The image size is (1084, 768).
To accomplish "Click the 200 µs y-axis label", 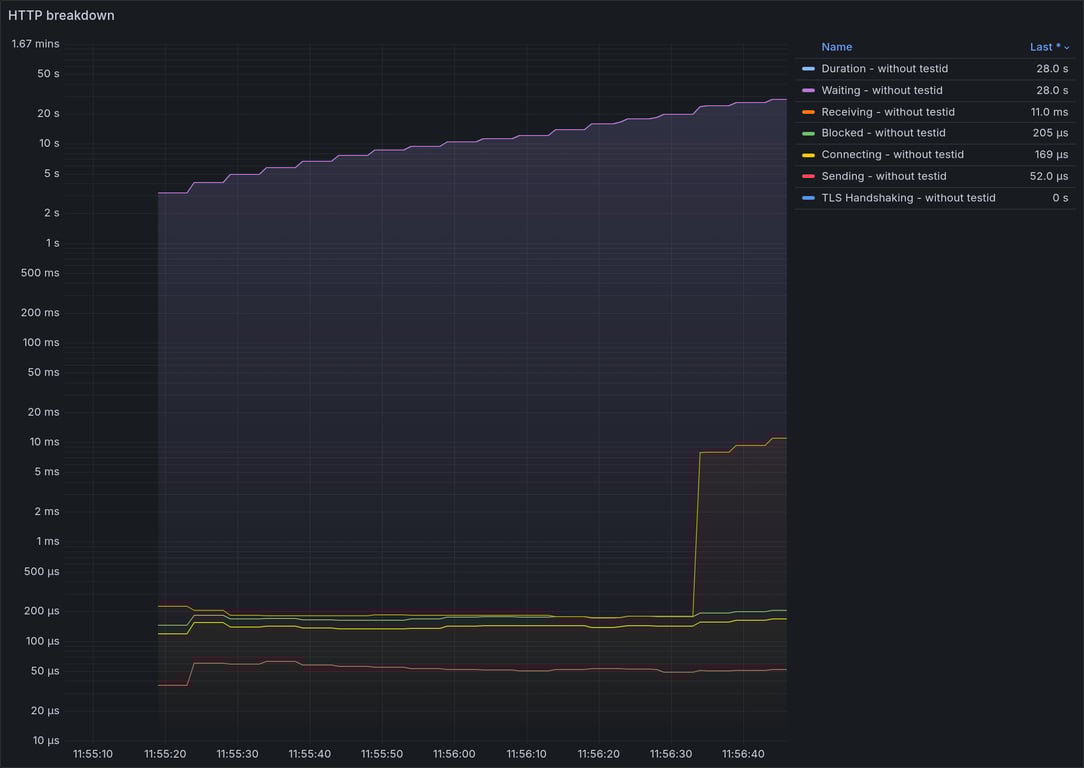I will pos(41,610).
